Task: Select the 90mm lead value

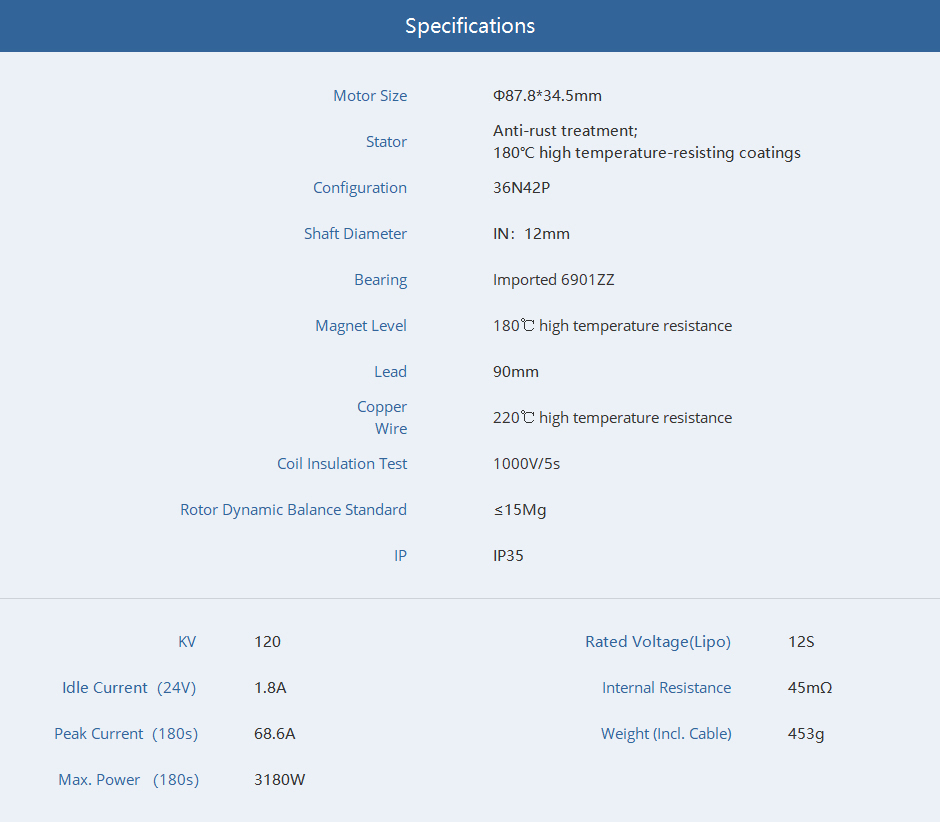Action: pyautogui.click(x=515, y=372)
